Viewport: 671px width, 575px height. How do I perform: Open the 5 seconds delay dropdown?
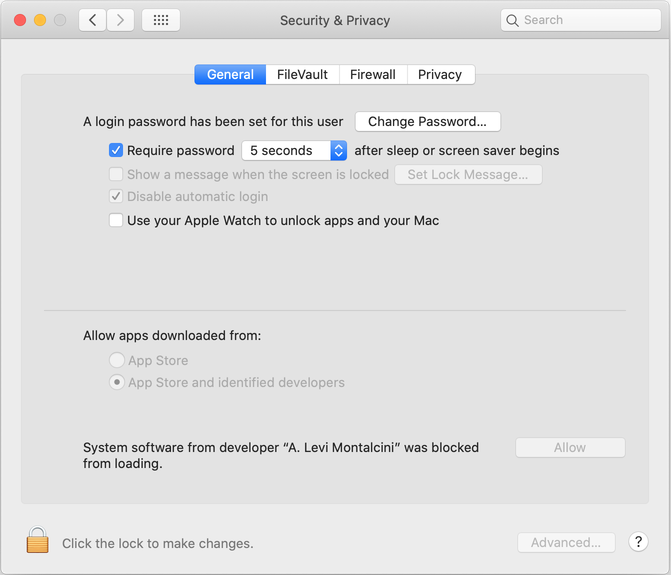[294, 151]
